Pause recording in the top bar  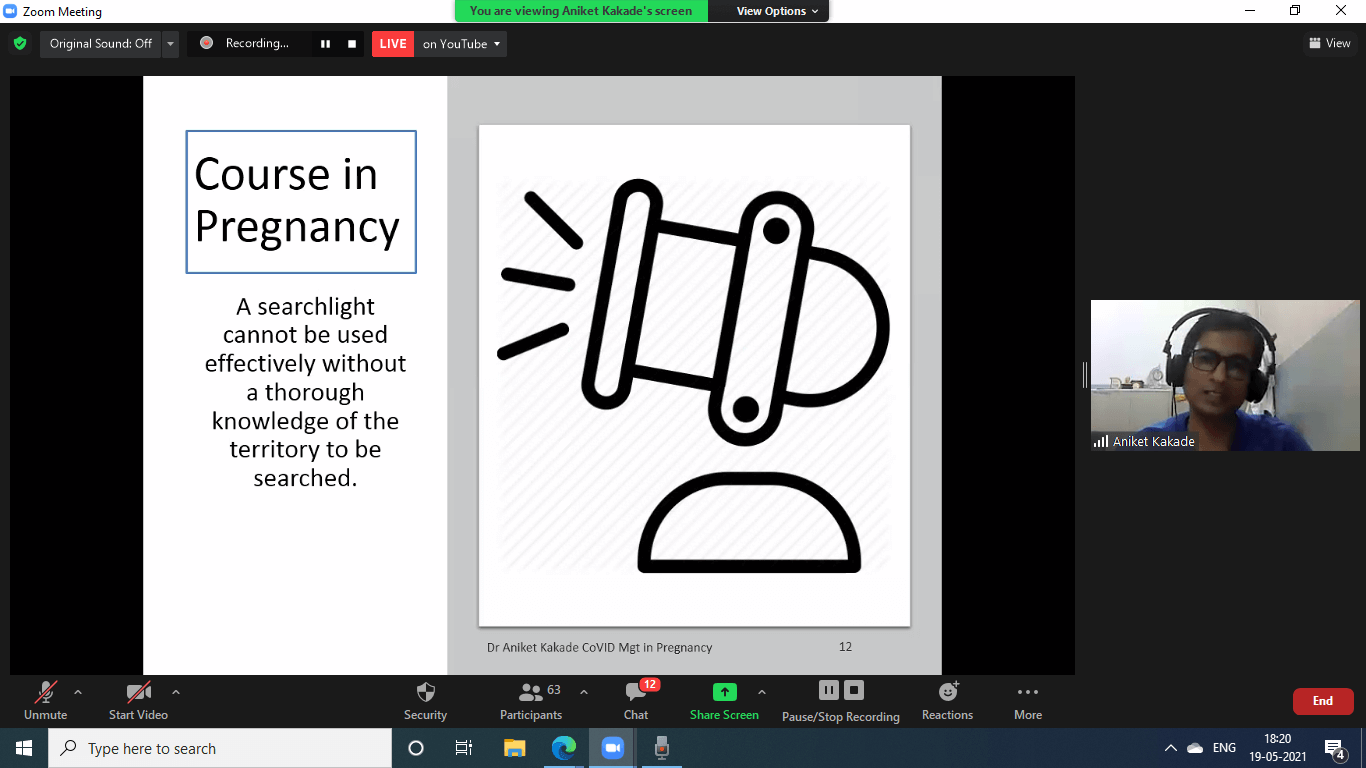click(325, 44)
